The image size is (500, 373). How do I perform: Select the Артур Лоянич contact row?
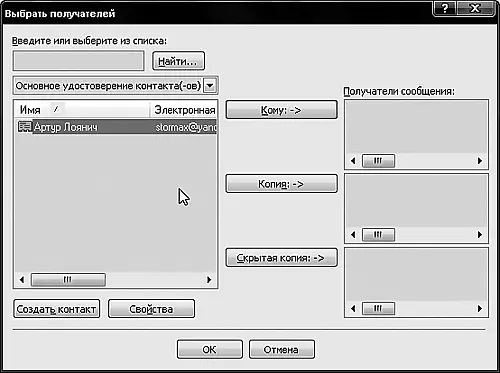116,127
